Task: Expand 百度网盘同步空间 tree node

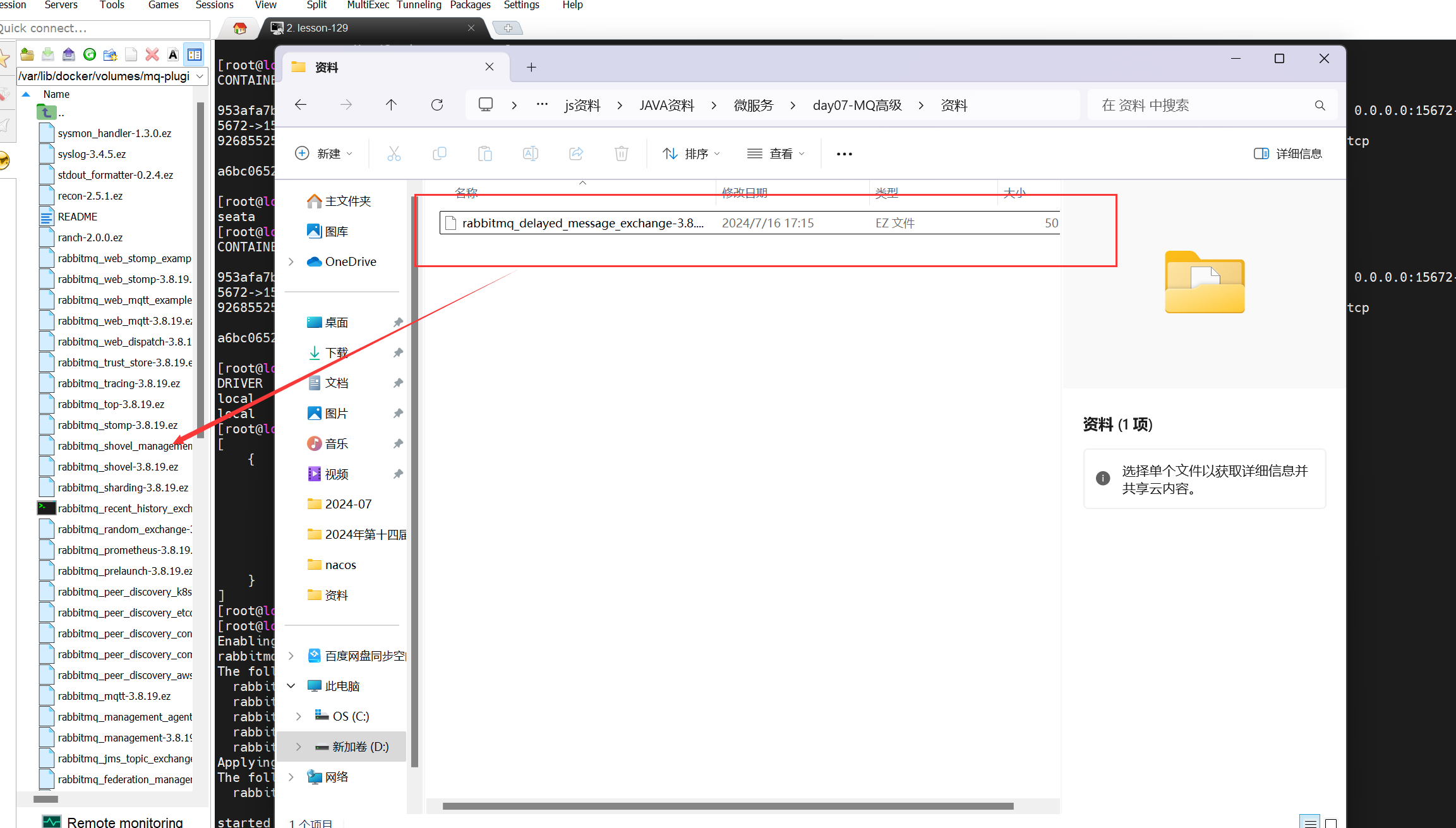Action: point(291,656)
